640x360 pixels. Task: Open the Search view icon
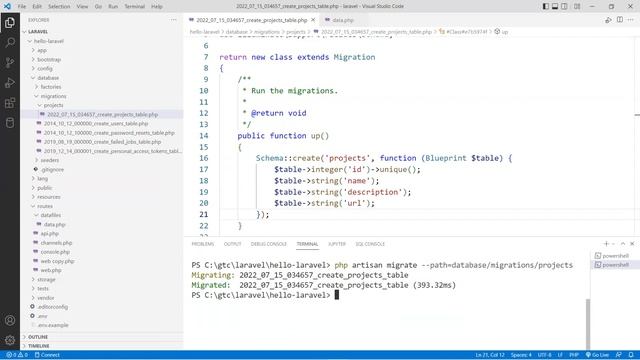pos(10,42)
